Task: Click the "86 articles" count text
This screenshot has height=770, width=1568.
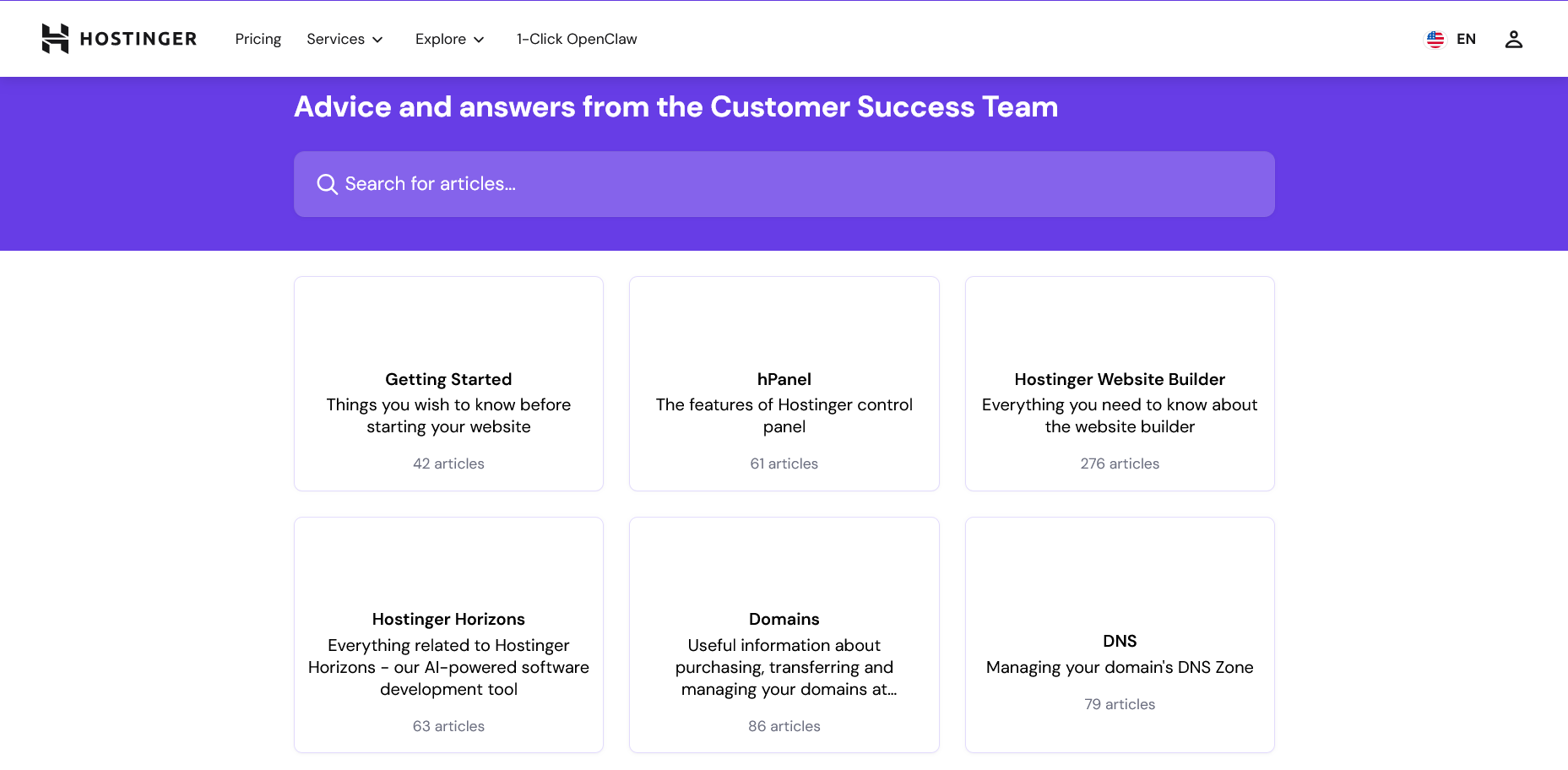Action: coord(784,726)
